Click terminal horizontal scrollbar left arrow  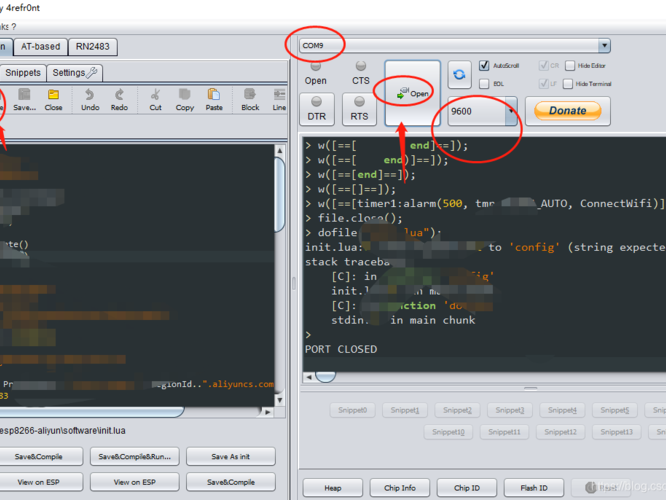pyautogui.click(x=309, y=377)
